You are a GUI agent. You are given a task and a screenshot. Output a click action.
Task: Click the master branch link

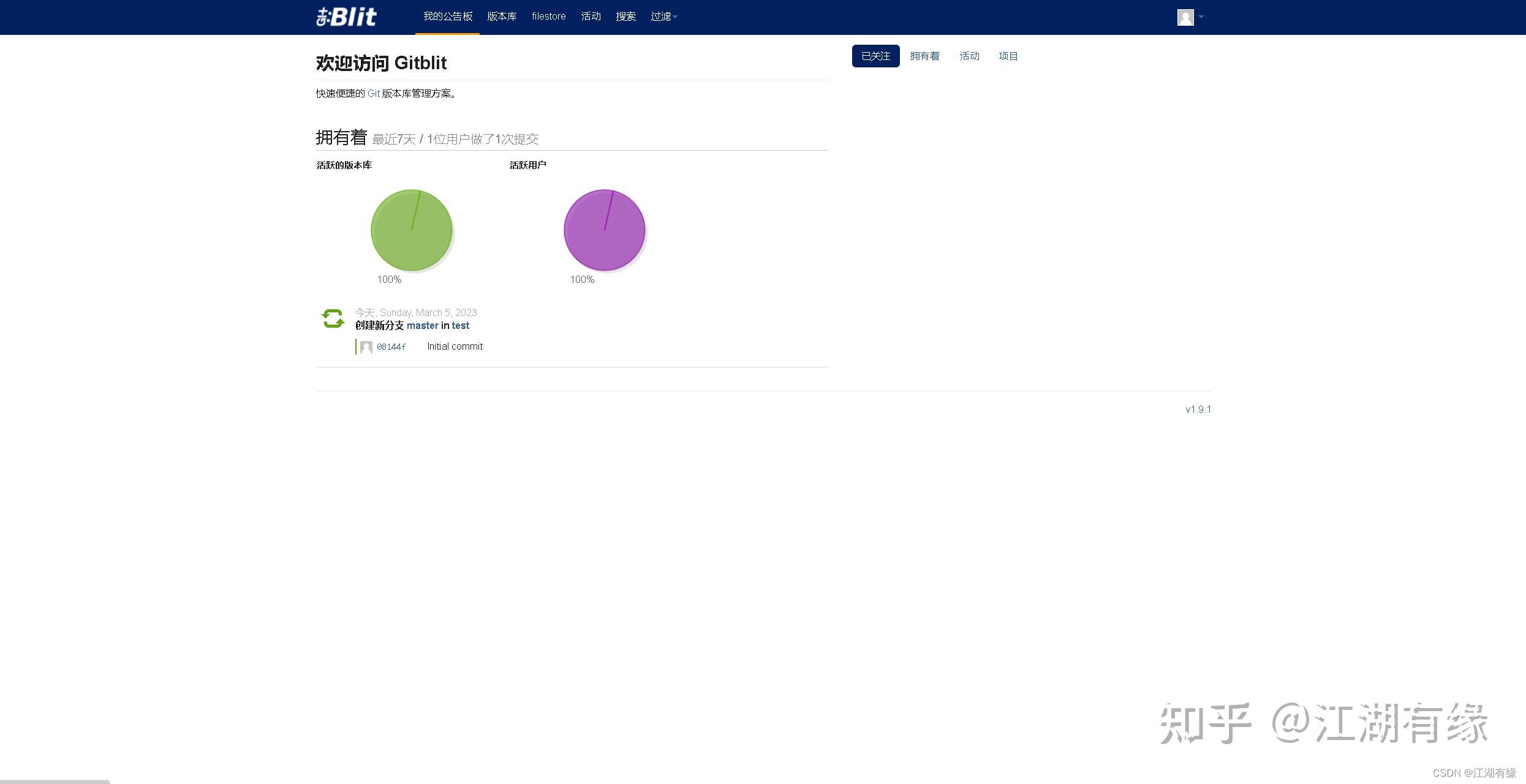pyautogui.click(x=422, y=326)
